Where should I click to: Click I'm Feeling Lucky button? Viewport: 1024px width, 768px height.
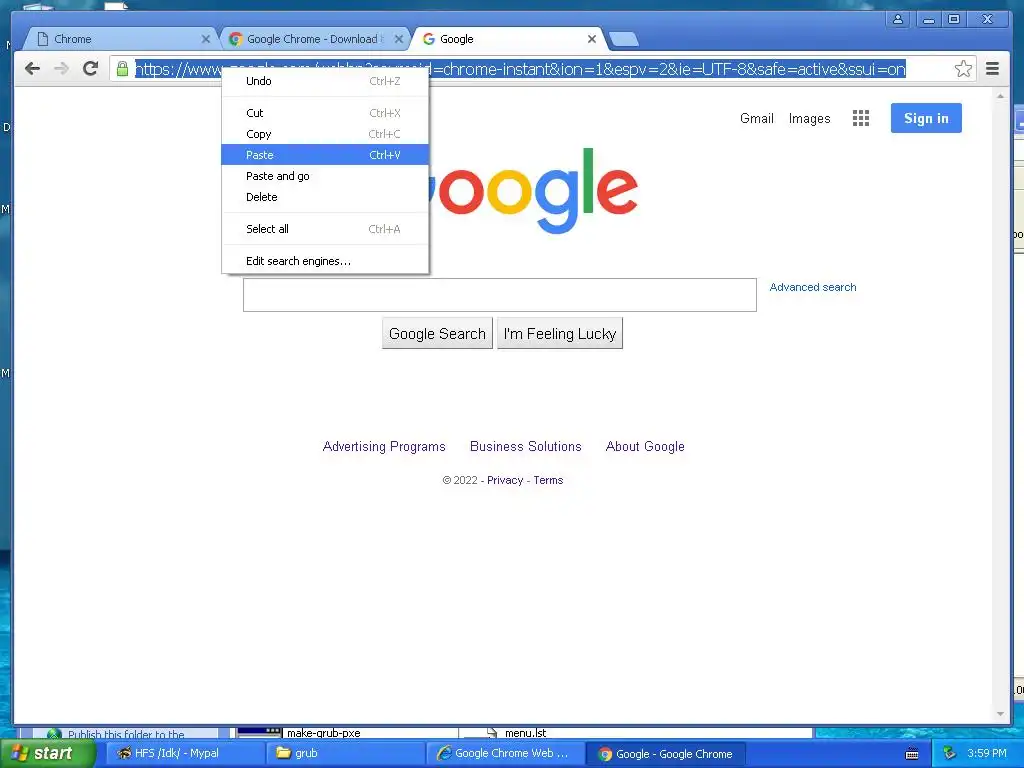560,334
